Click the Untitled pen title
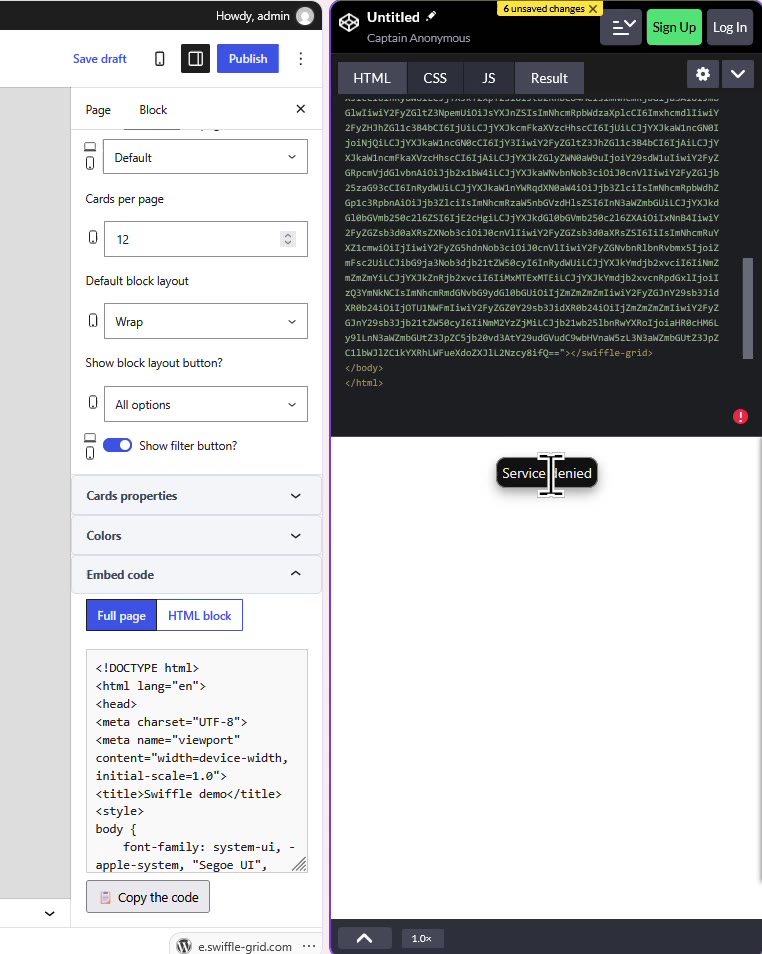The width and height of the screenshot is (762, 954). (x=393, y=17)
